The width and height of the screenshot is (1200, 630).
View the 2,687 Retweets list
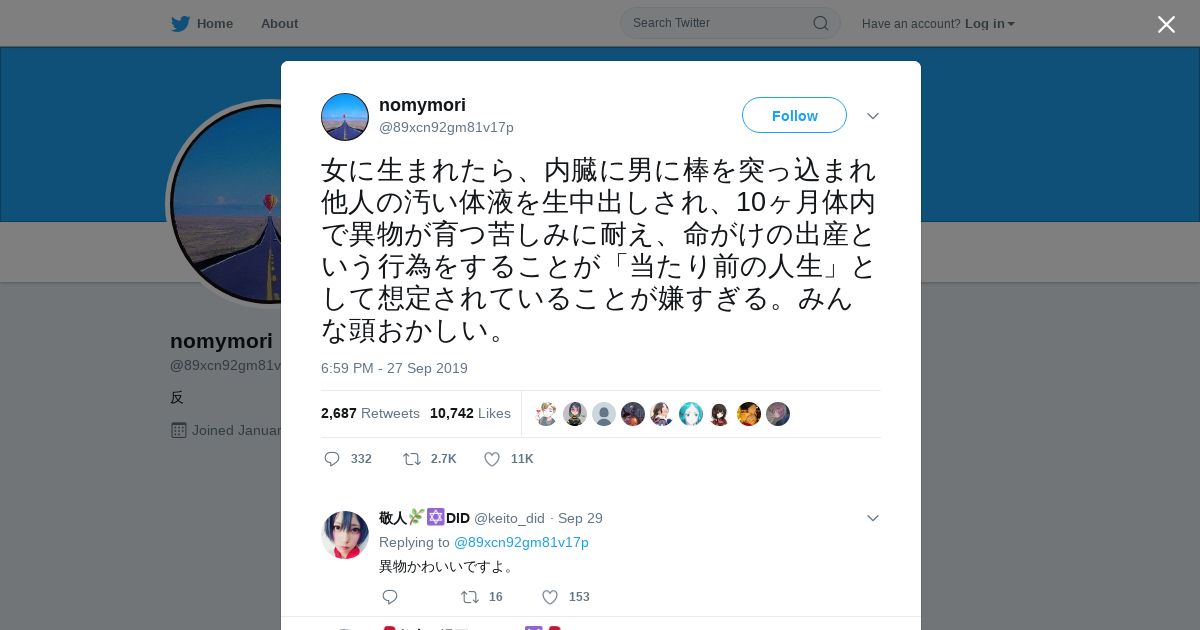370,413
